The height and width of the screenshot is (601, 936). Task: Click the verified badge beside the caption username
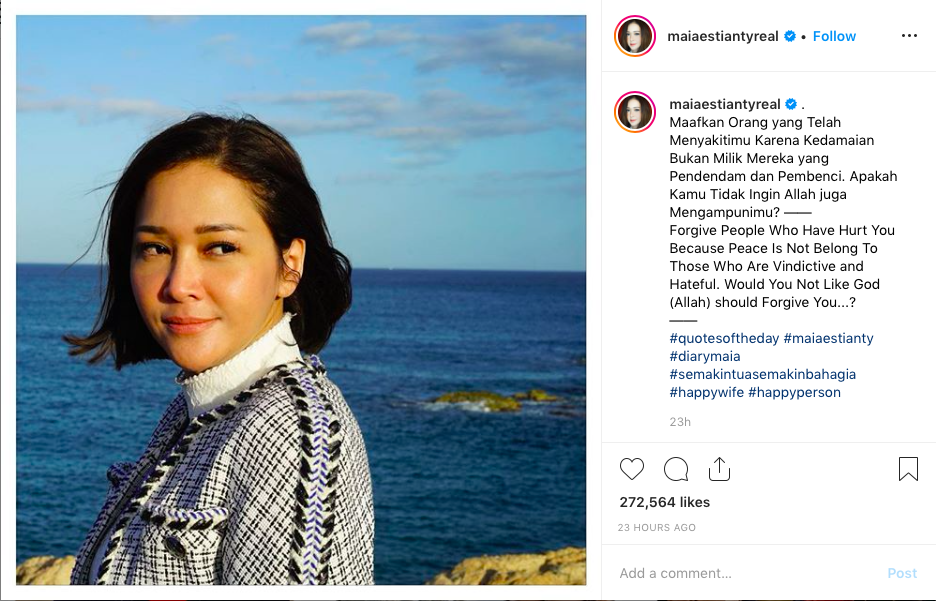[x=790, y=104]
